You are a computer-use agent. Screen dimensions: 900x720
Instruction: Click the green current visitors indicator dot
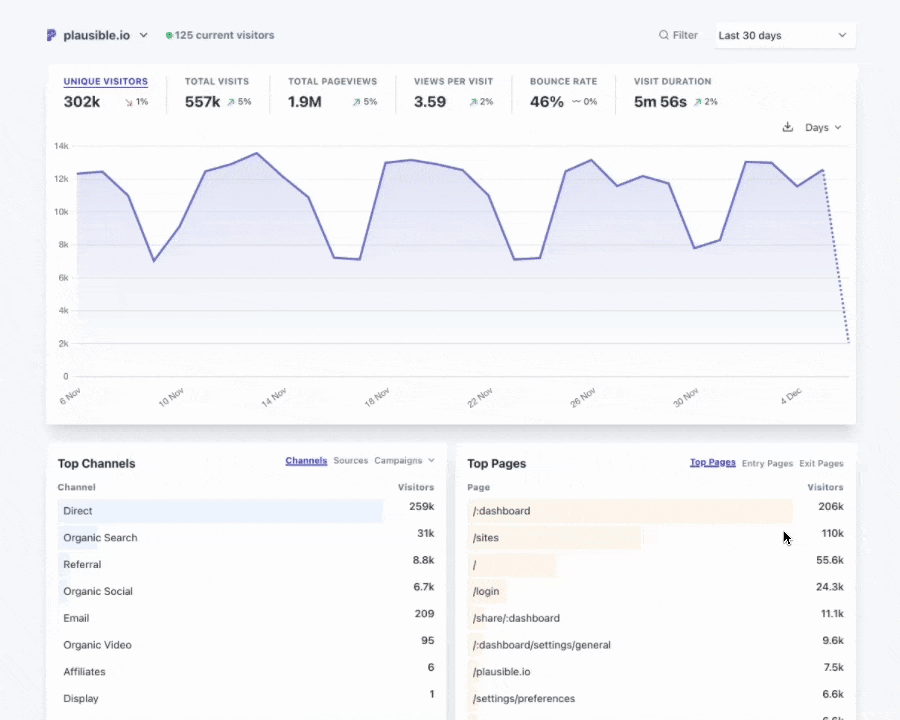(169, 35)
